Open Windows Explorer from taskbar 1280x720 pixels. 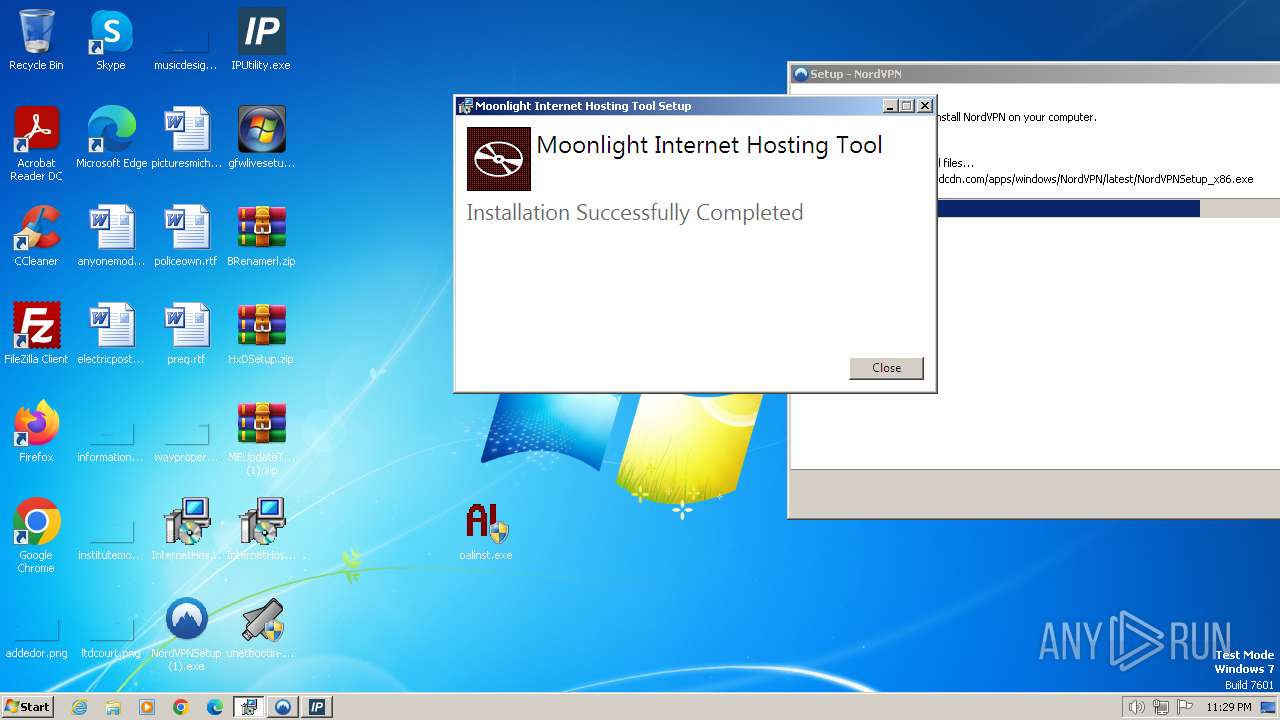click(113, 707)
